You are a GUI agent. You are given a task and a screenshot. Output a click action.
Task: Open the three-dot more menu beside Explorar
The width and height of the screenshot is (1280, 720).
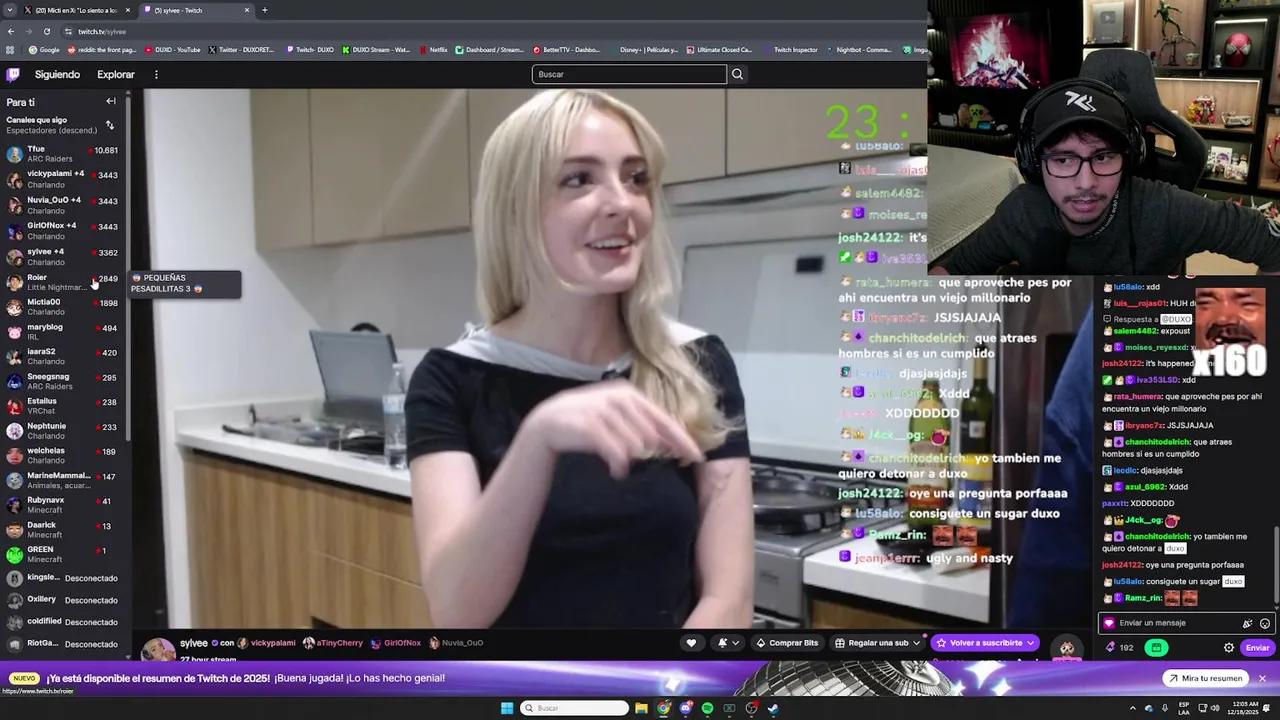tap(156, 74)
